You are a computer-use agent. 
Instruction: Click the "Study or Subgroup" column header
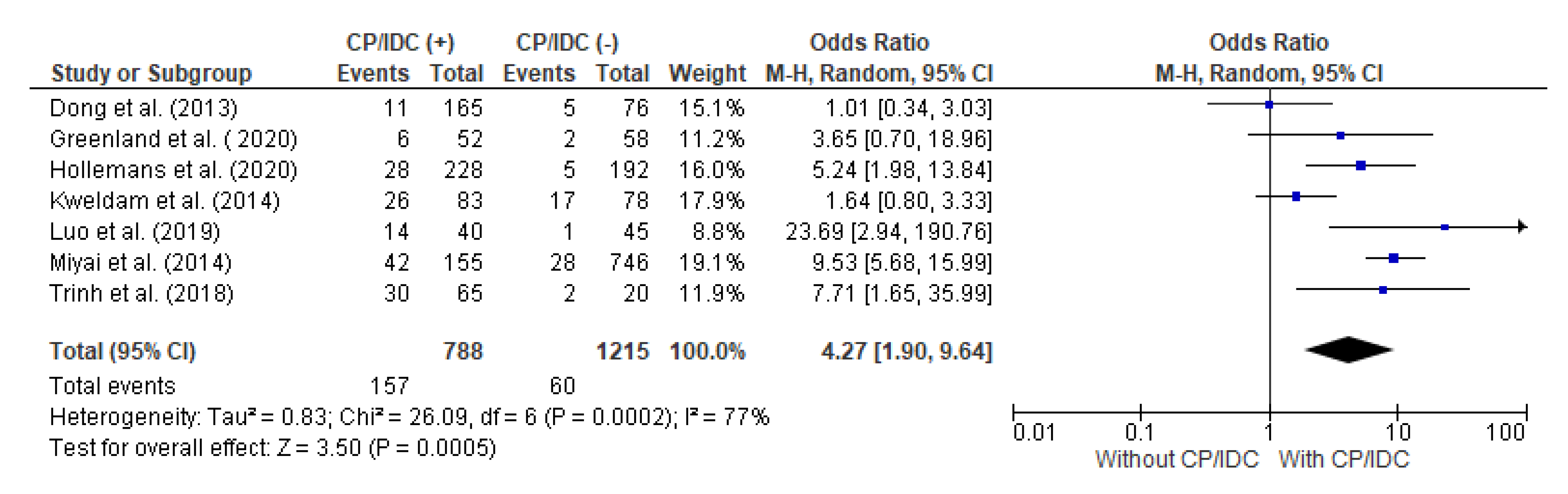[151, 74]
